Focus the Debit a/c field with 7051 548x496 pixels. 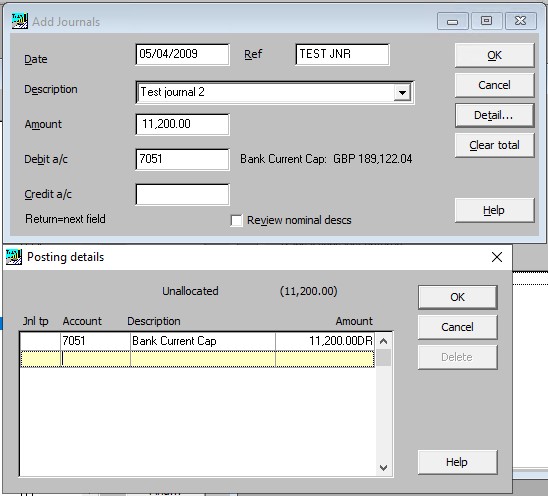(x=182, y=159)
